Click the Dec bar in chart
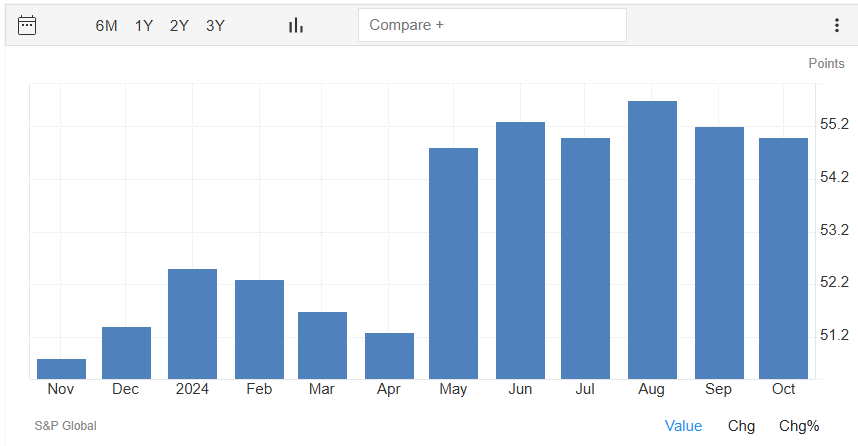The width and height of the screenshot is (858, 446). click(x=126, y=353)
